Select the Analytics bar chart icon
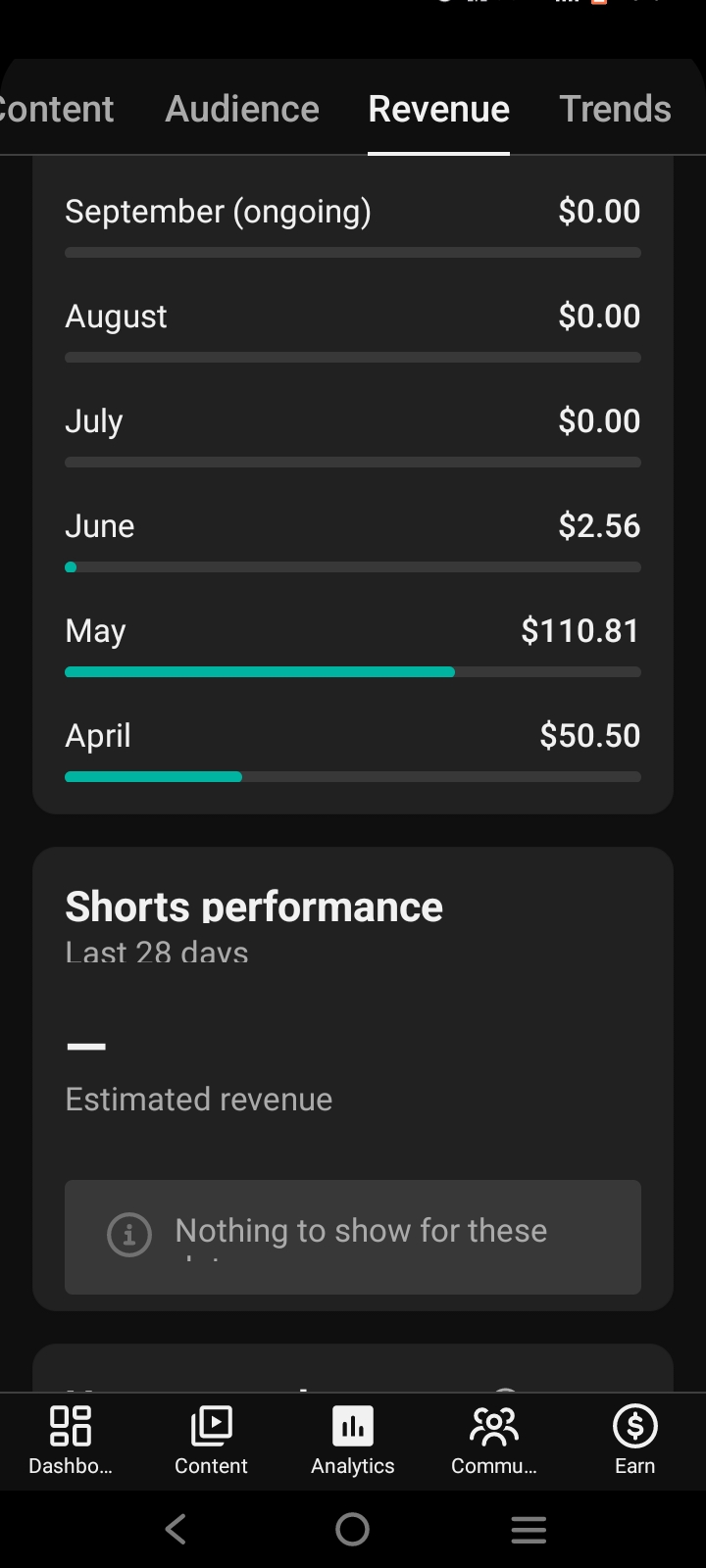Screen dimensions: 706x1568 pyautogui.click(x=353, y=1426)
